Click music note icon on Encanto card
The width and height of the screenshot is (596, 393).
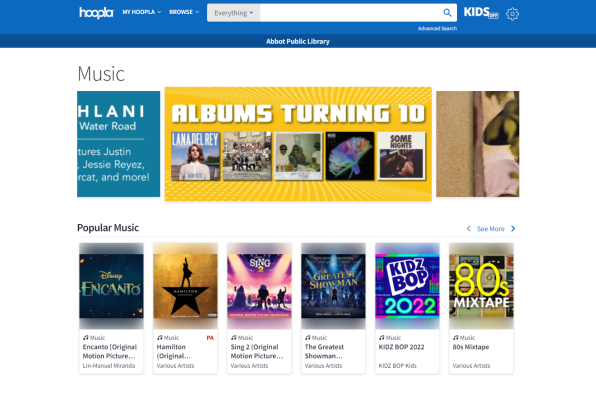coord(86,338)
